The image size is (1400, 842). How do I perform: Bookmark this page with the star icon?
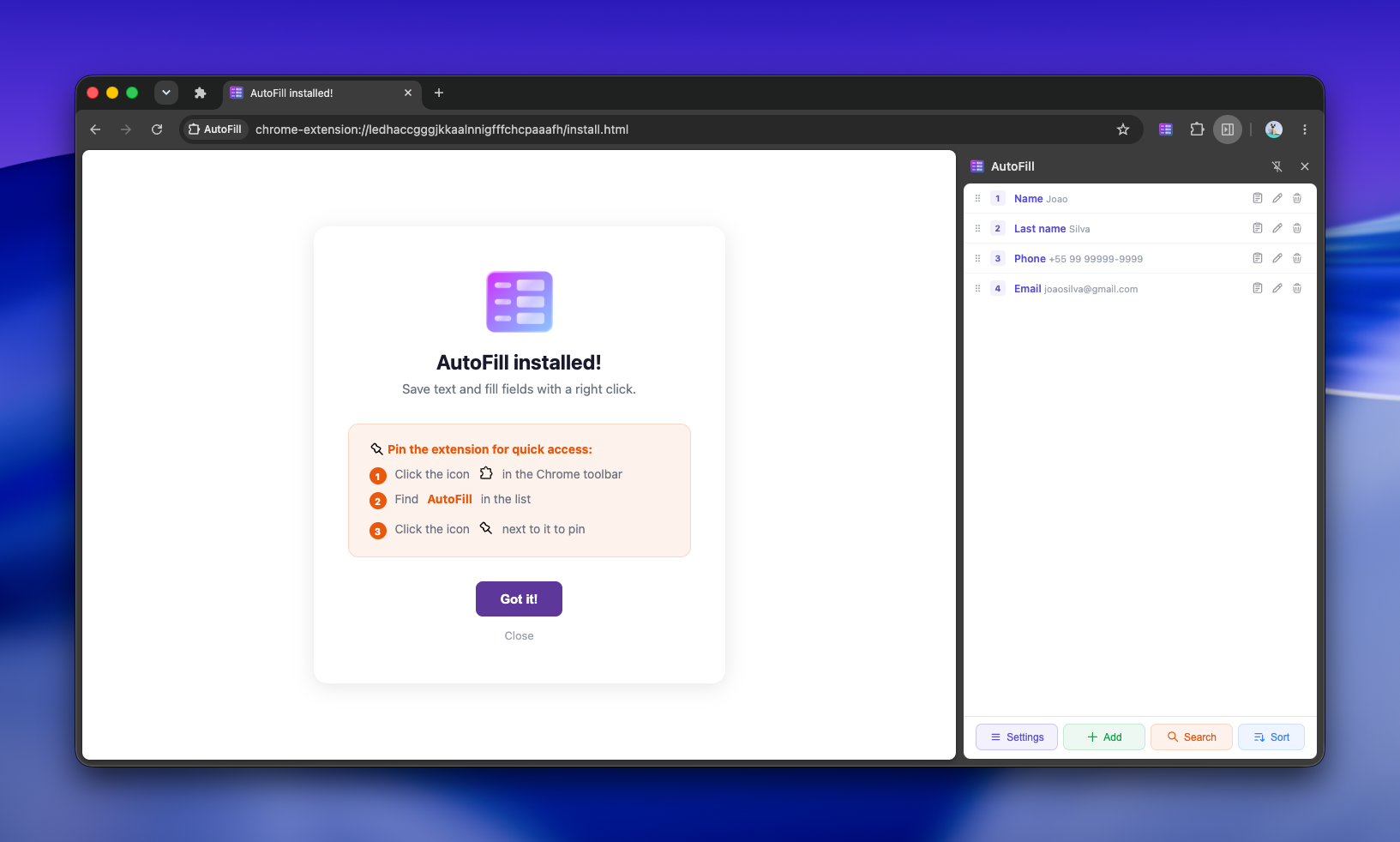(x=1123, y=129)
